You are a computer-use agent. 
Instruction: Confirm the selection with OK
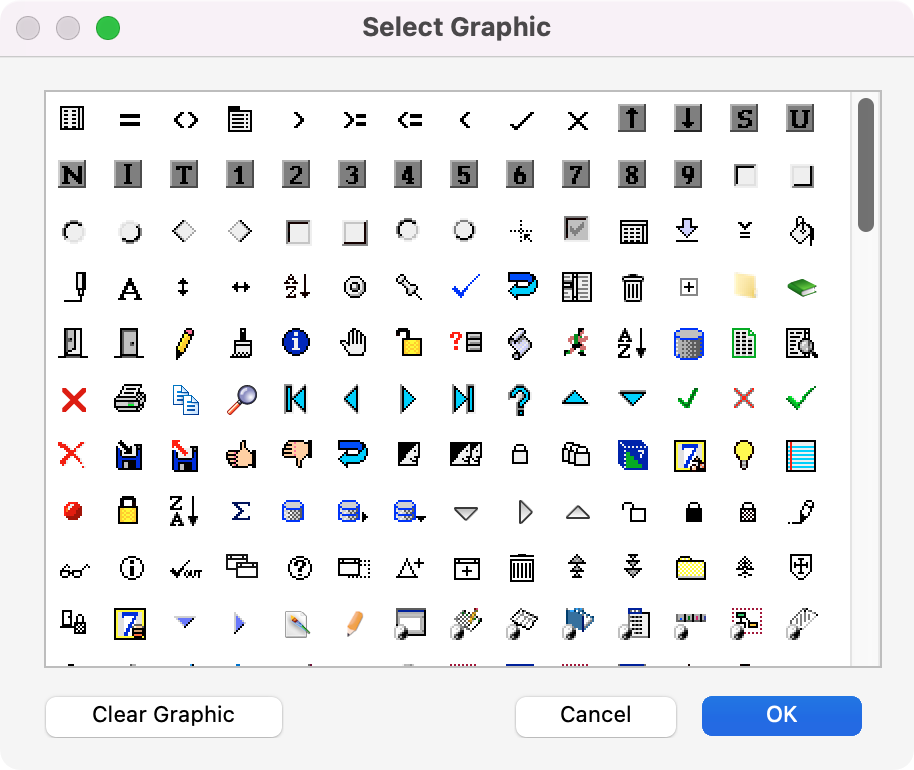(x=781, y=716)
